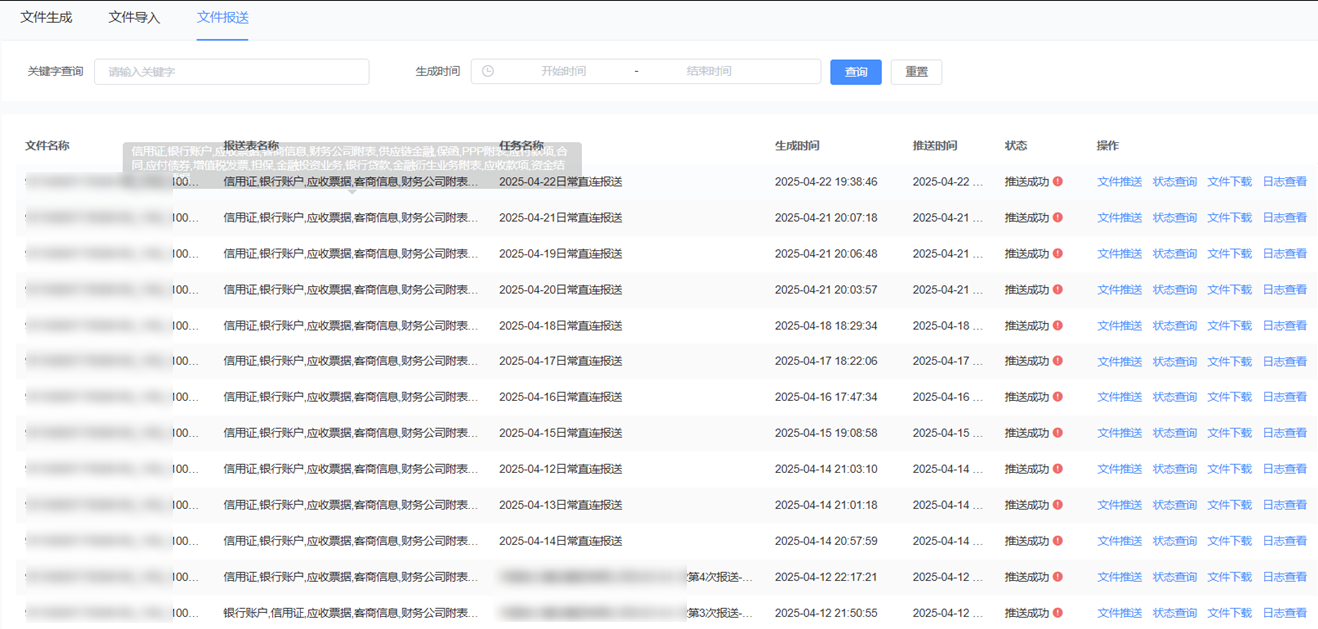Open 日志查看 in the 2025-04-21 20:06:48 row
The image size is (1318, 629).
tap(1285, 254)
